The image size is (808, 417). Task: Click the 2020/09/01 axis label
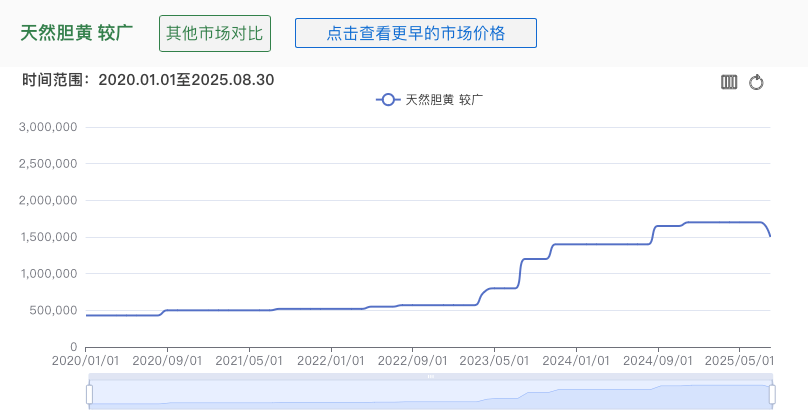coord(167,360)
